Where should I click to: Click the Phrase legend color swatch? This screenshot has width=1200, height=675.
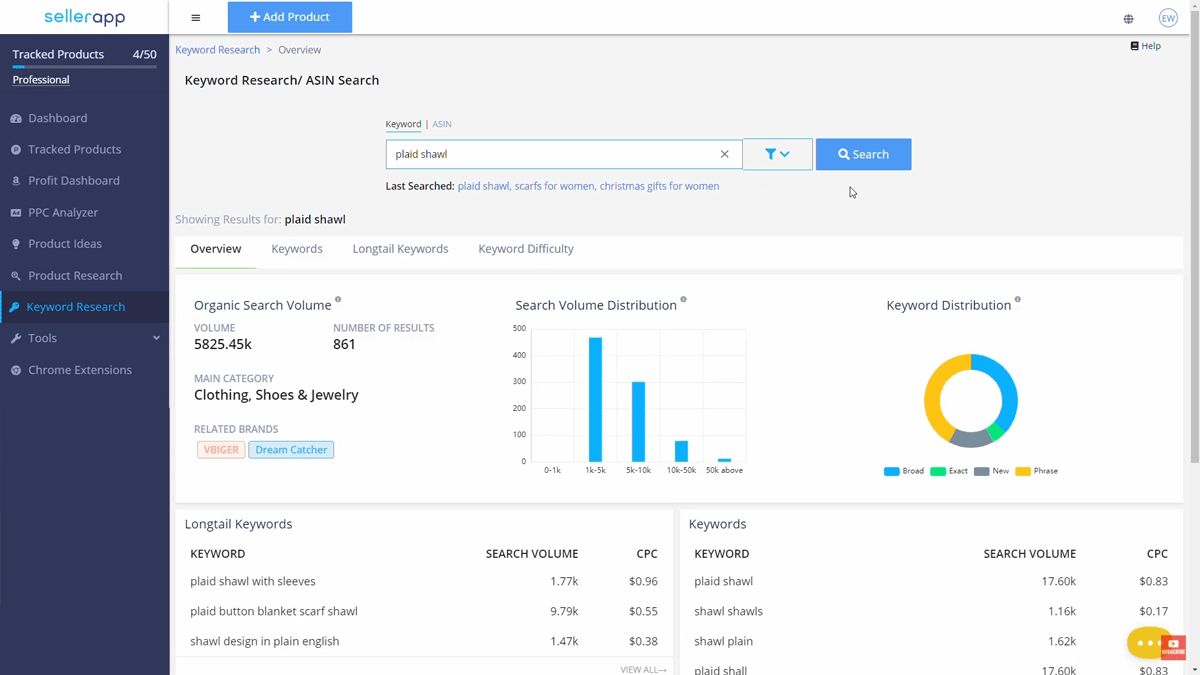pyautogui.click(x=1023, y=471)
